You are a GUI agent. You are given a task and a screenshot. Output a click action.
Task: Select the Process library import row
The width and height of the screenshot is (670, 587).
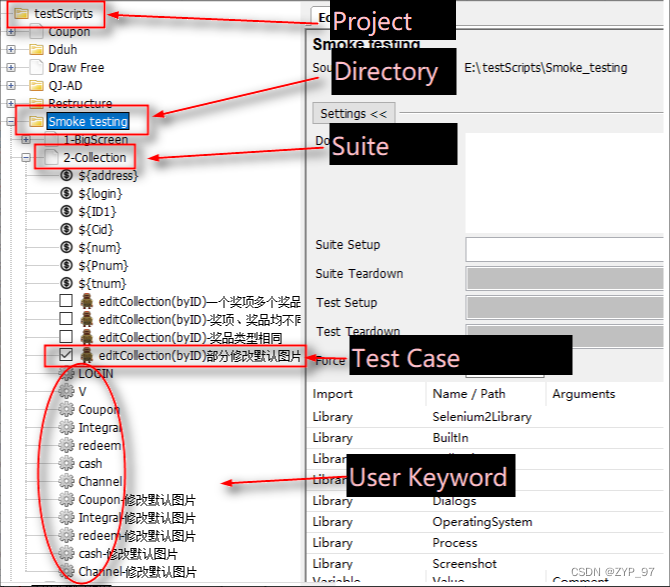(485, 543)
